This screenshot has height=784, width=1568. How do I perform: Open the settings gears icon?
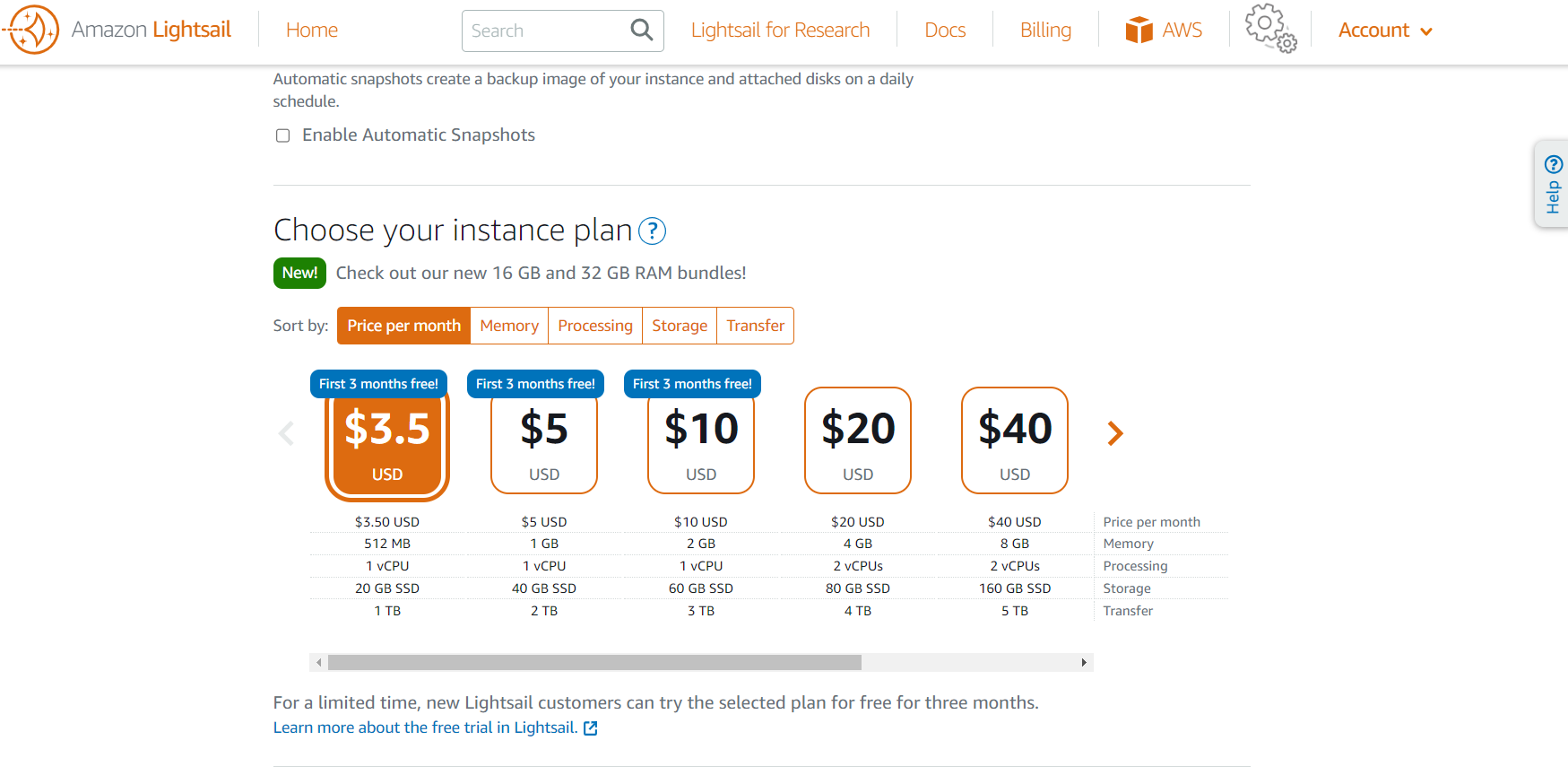coord(1269,29)
